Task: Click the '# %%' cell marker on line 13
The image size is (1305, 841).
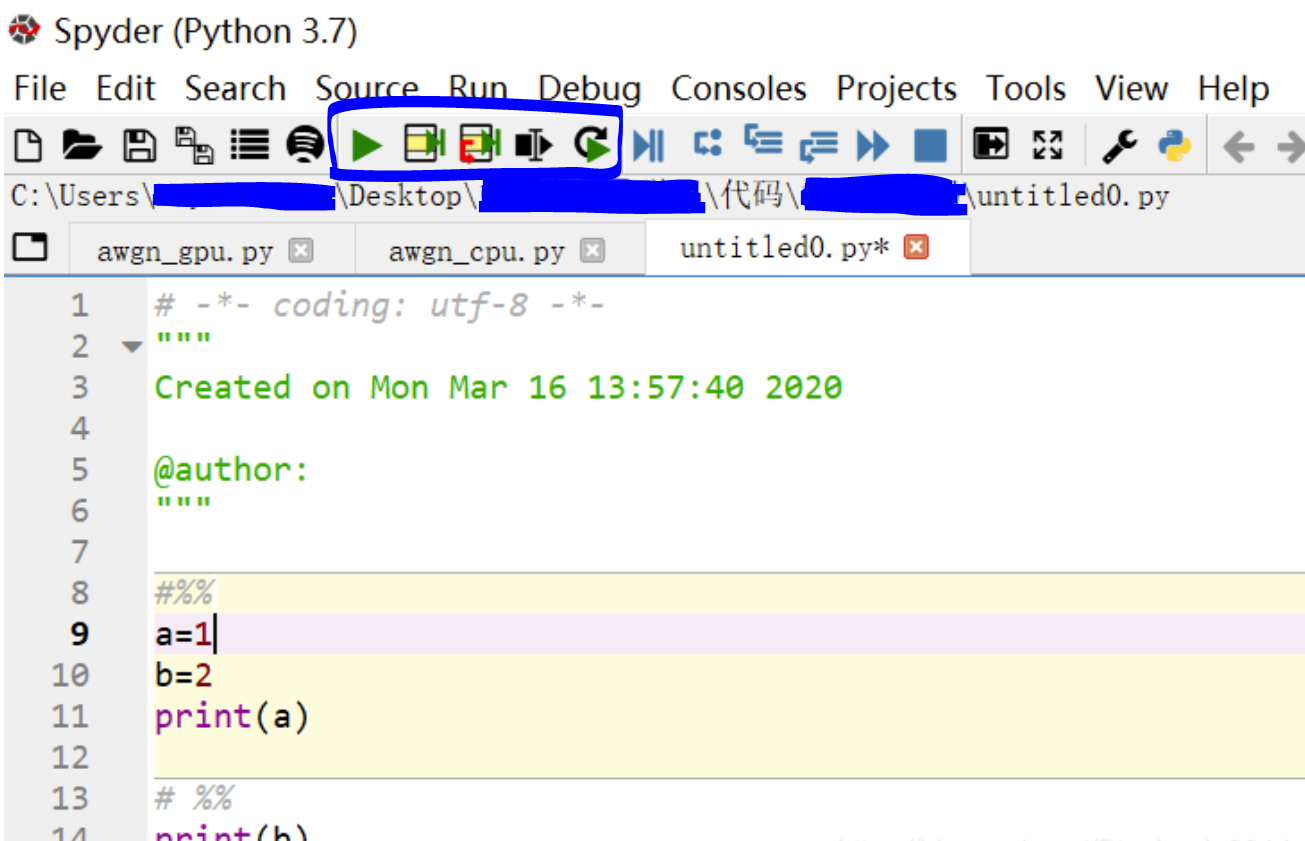Action: pyautogui.click(x=194, y=799)
